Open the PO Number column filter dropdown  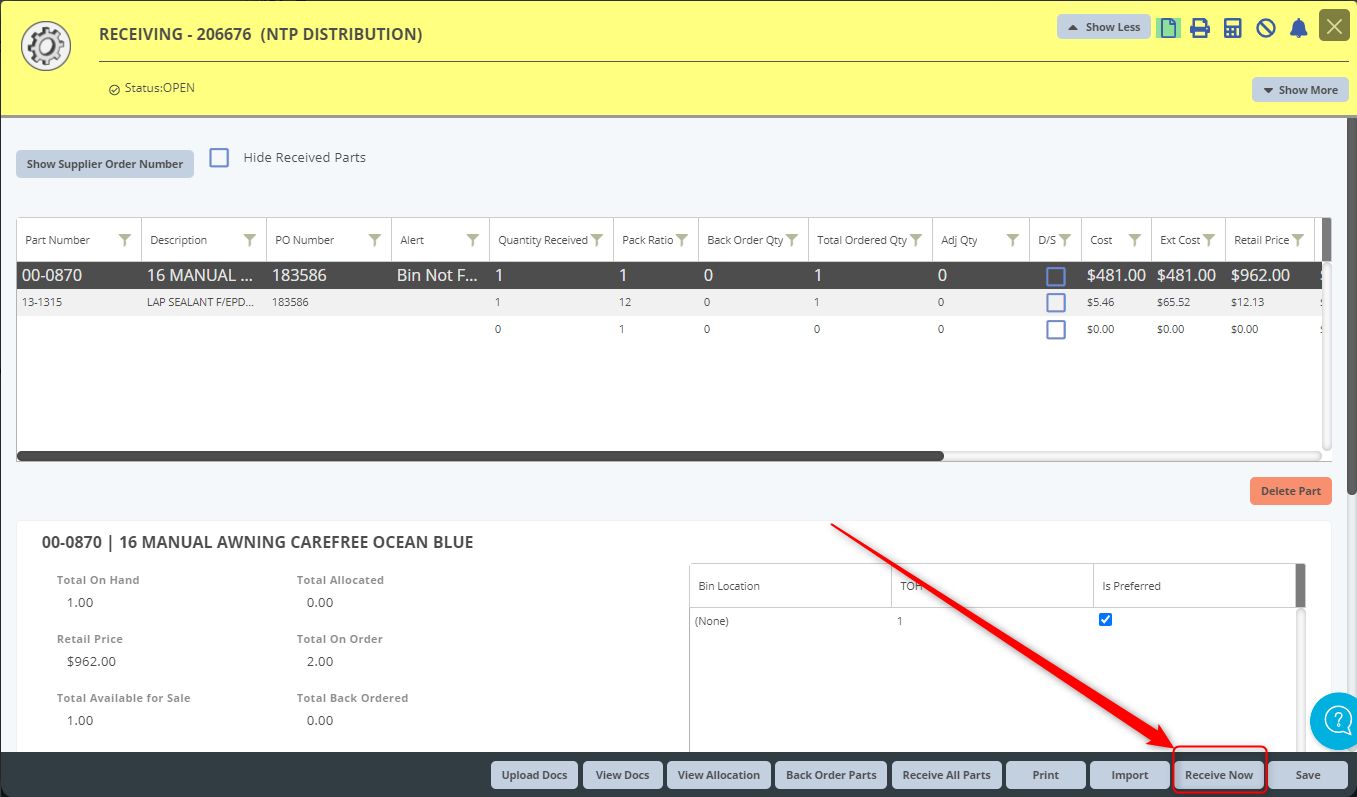(375, 240)
